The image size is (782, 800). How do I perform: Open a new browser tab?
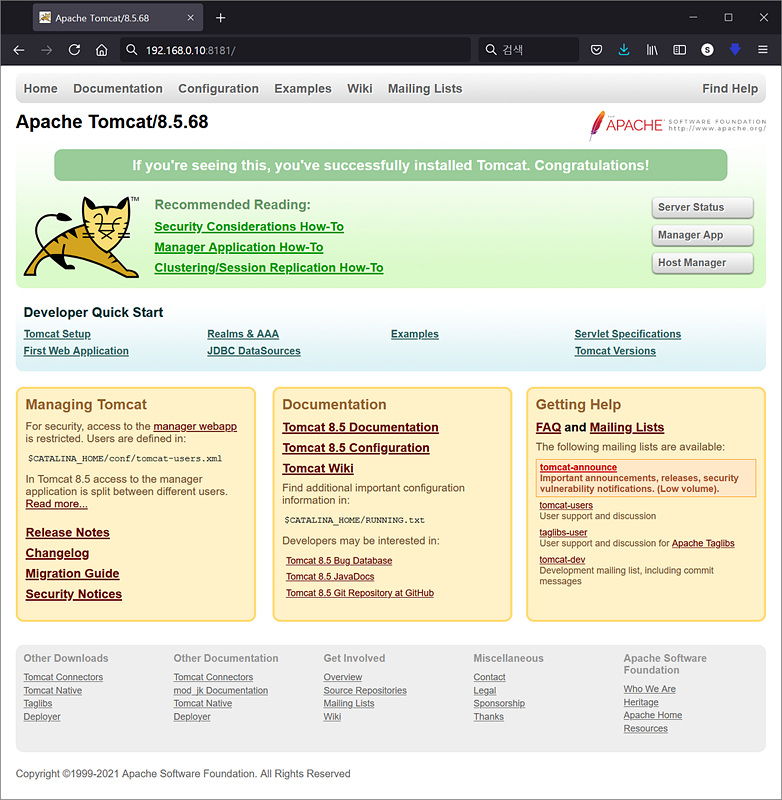(220, 18)
